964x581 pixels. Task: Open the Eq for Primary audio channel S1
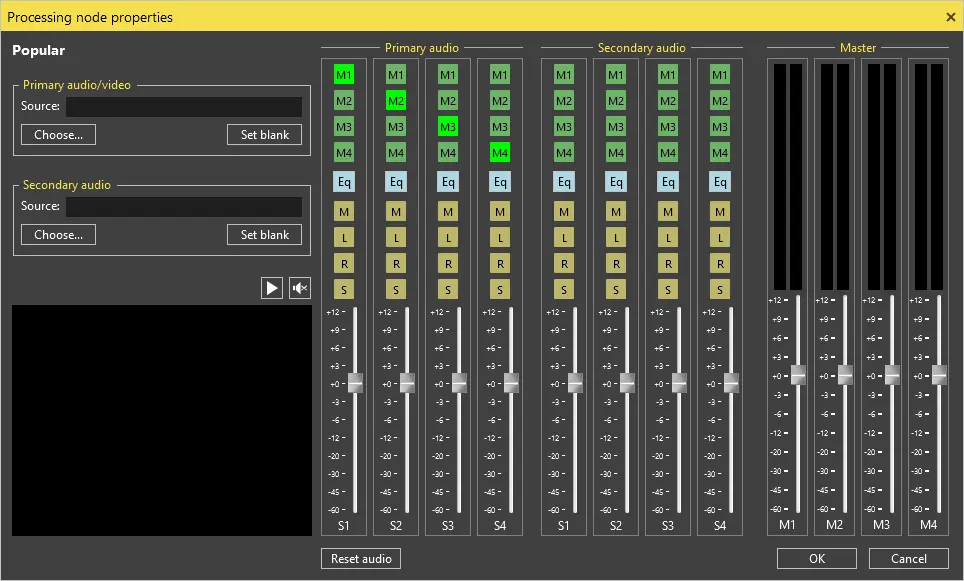pyautogui.click(x=344, y=181)
